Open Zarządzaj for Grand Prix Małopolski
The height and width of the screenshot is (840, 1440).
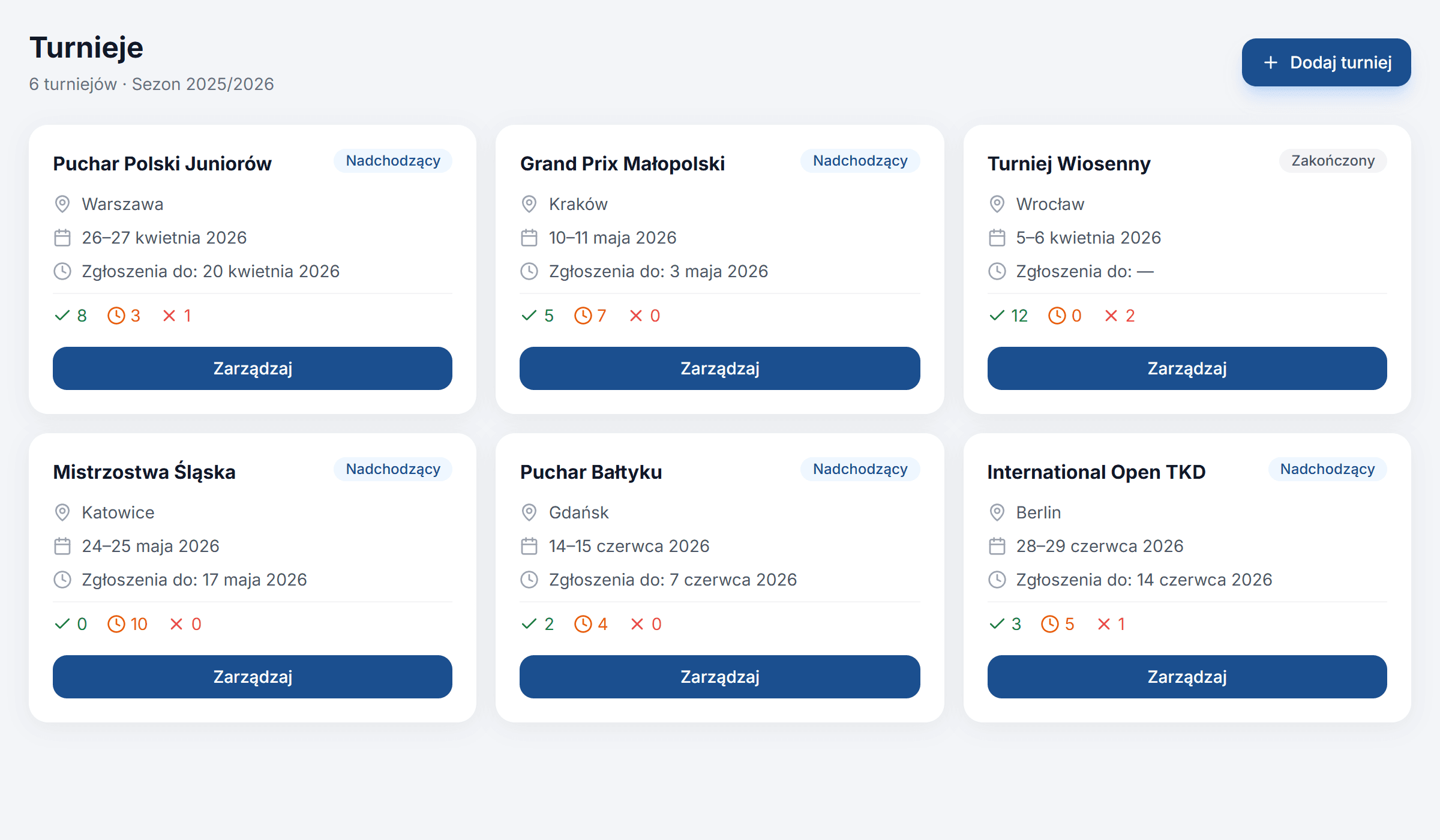[x=720, y=368]
